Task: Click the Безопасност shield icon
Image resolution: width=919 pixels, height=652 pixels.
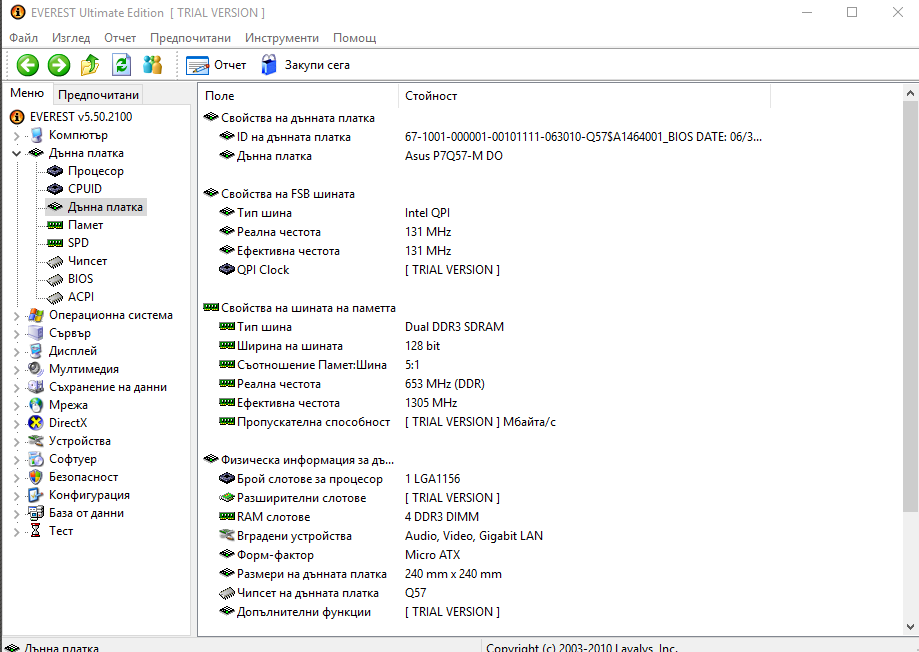Action: click(36, 477)
